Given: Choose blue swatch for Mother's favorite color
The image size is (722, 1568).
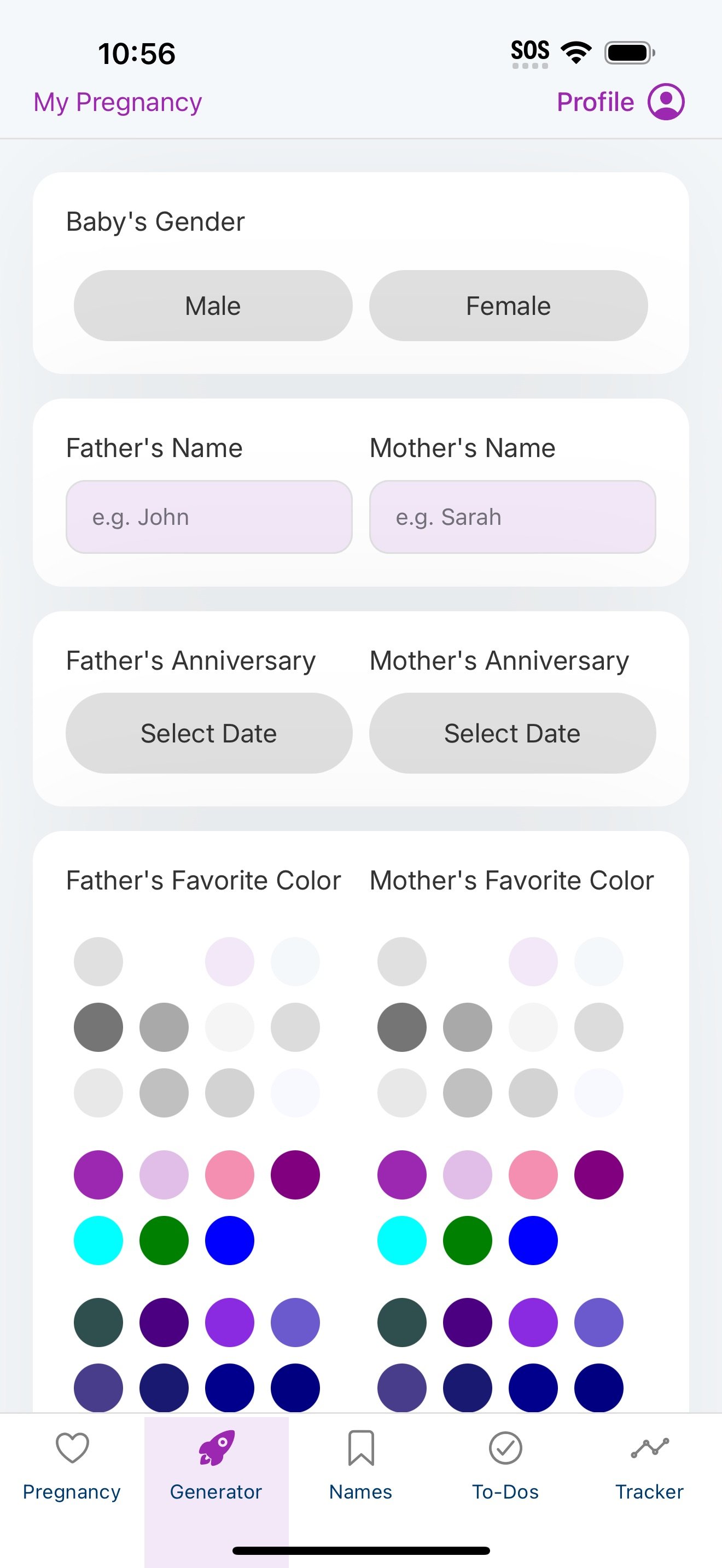Looking at the screenshot, I should 533,1240.
